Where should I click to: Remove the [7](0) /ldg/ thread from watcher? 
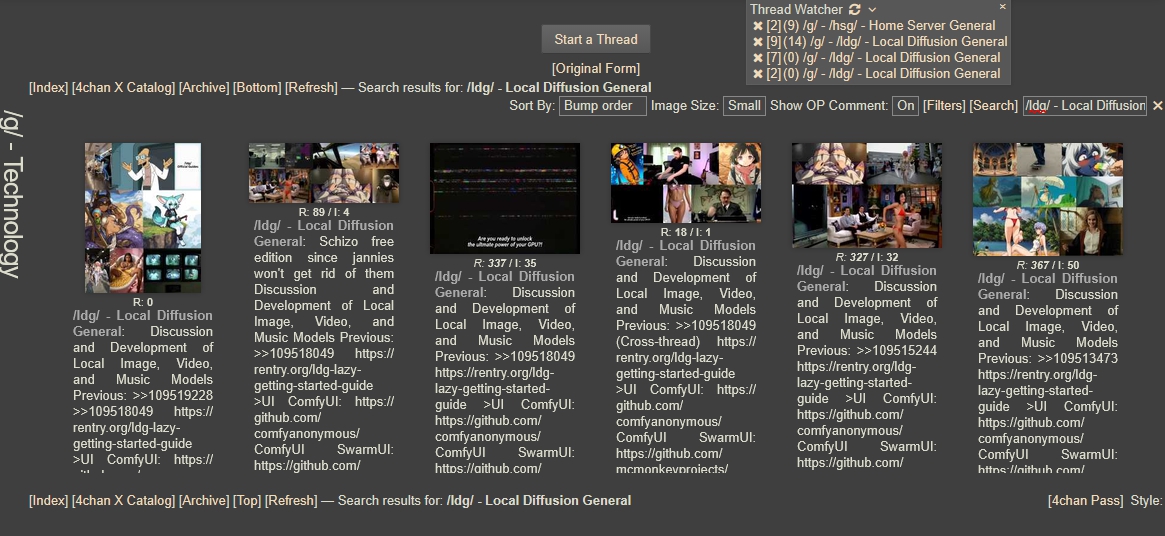(758, 58)
